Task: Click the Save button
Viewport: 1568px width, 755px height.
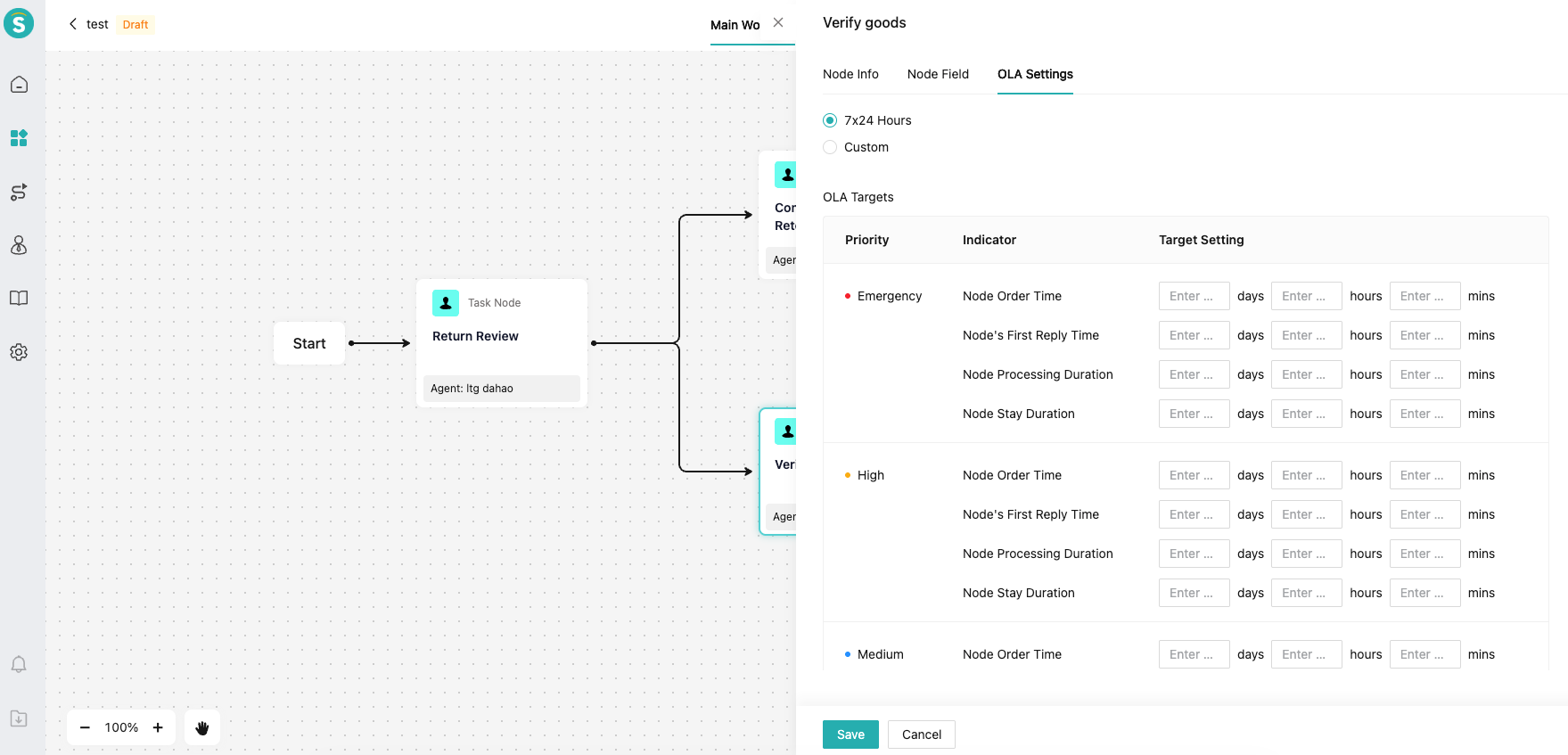Action: click(850, 734)
